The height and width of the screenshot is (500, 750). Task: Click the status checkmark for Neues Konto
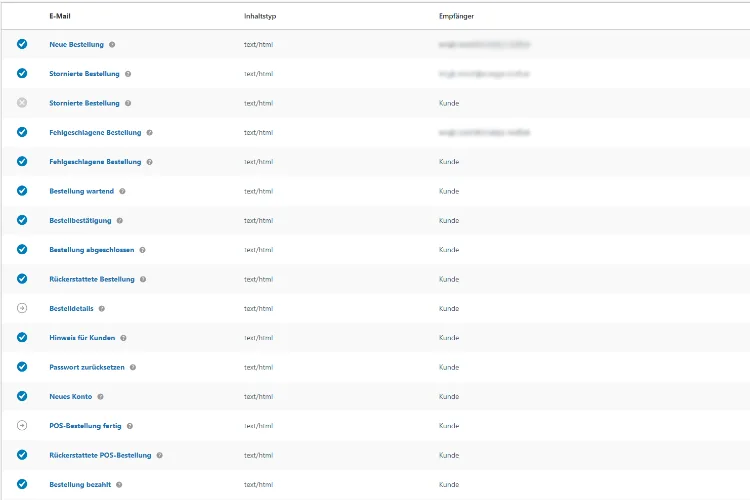[22, 396]
